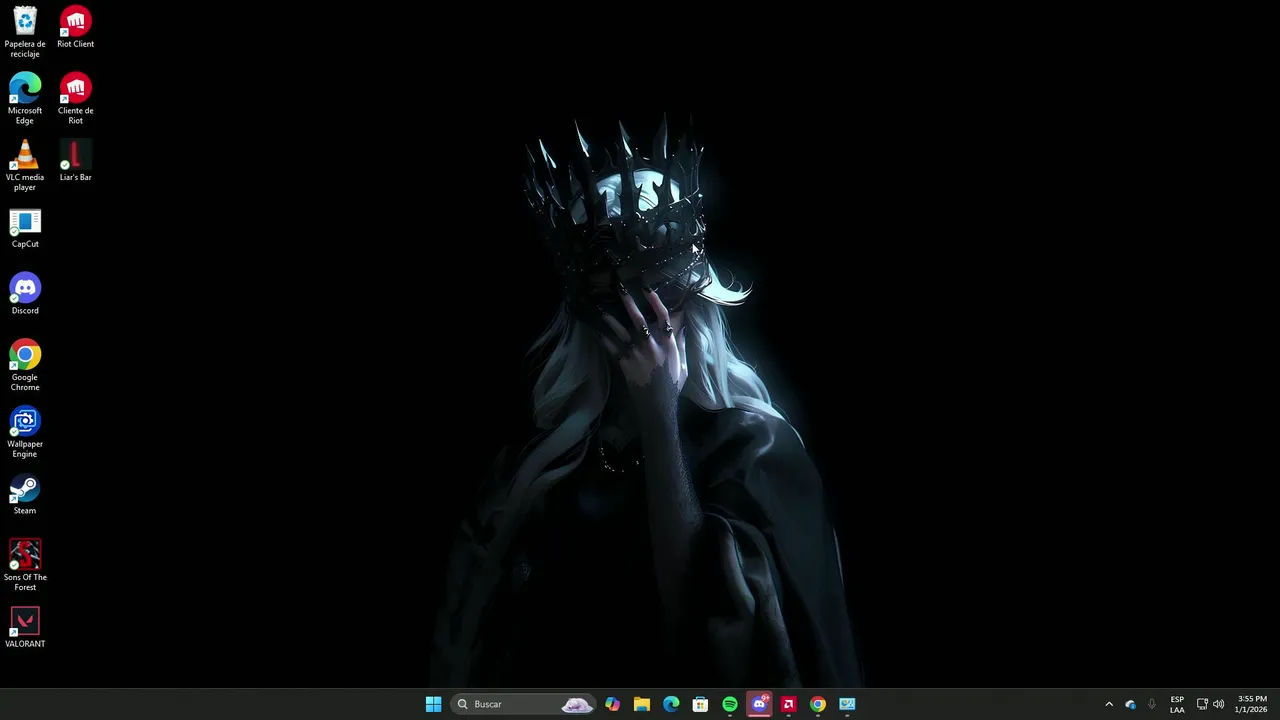Select the Liar's Bar desktop shortcut
Screen dimensions: 1280x720
[x=75, y=160]
